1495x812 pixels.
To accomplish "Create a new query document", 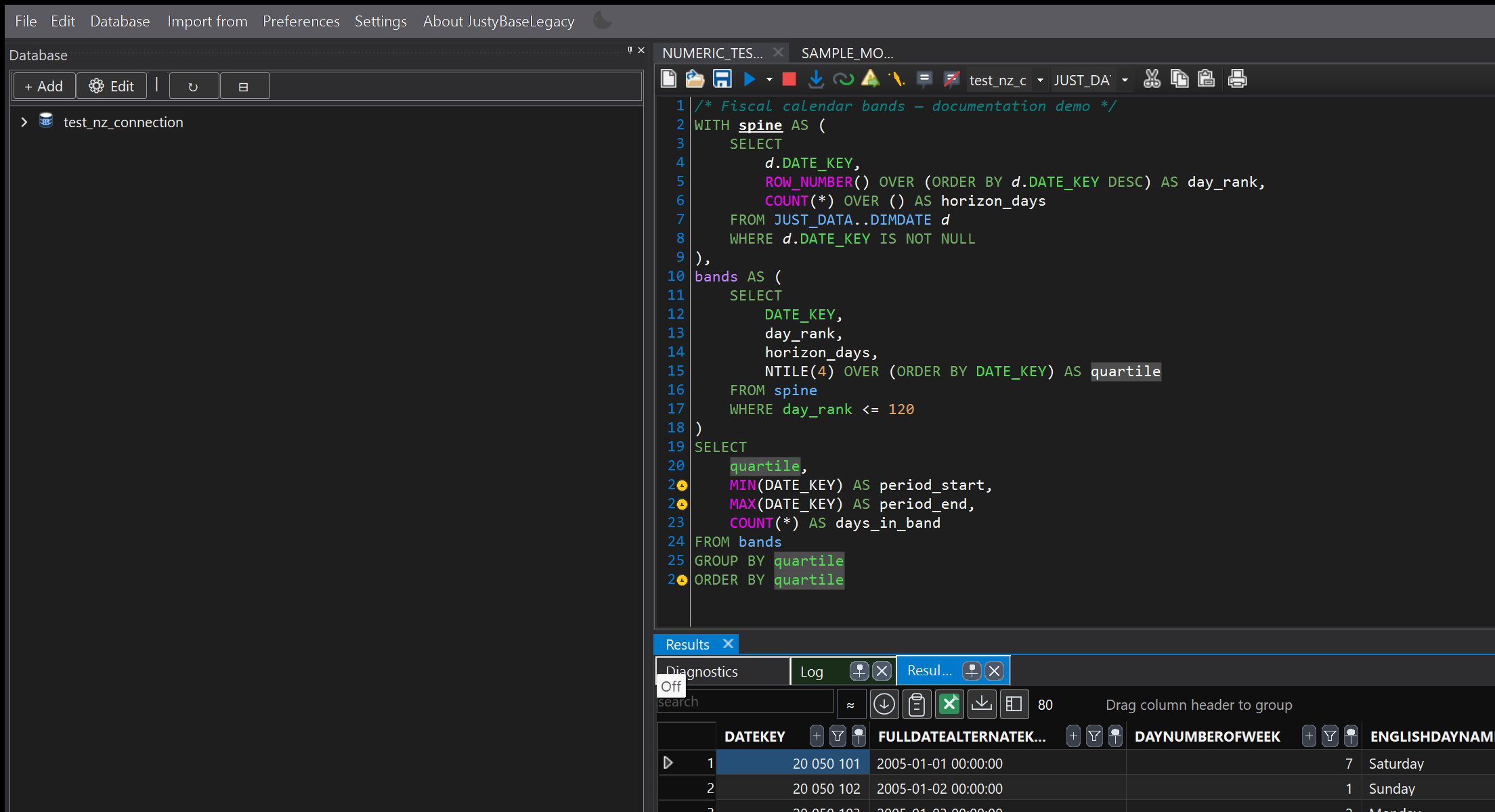I will [668, 79].
